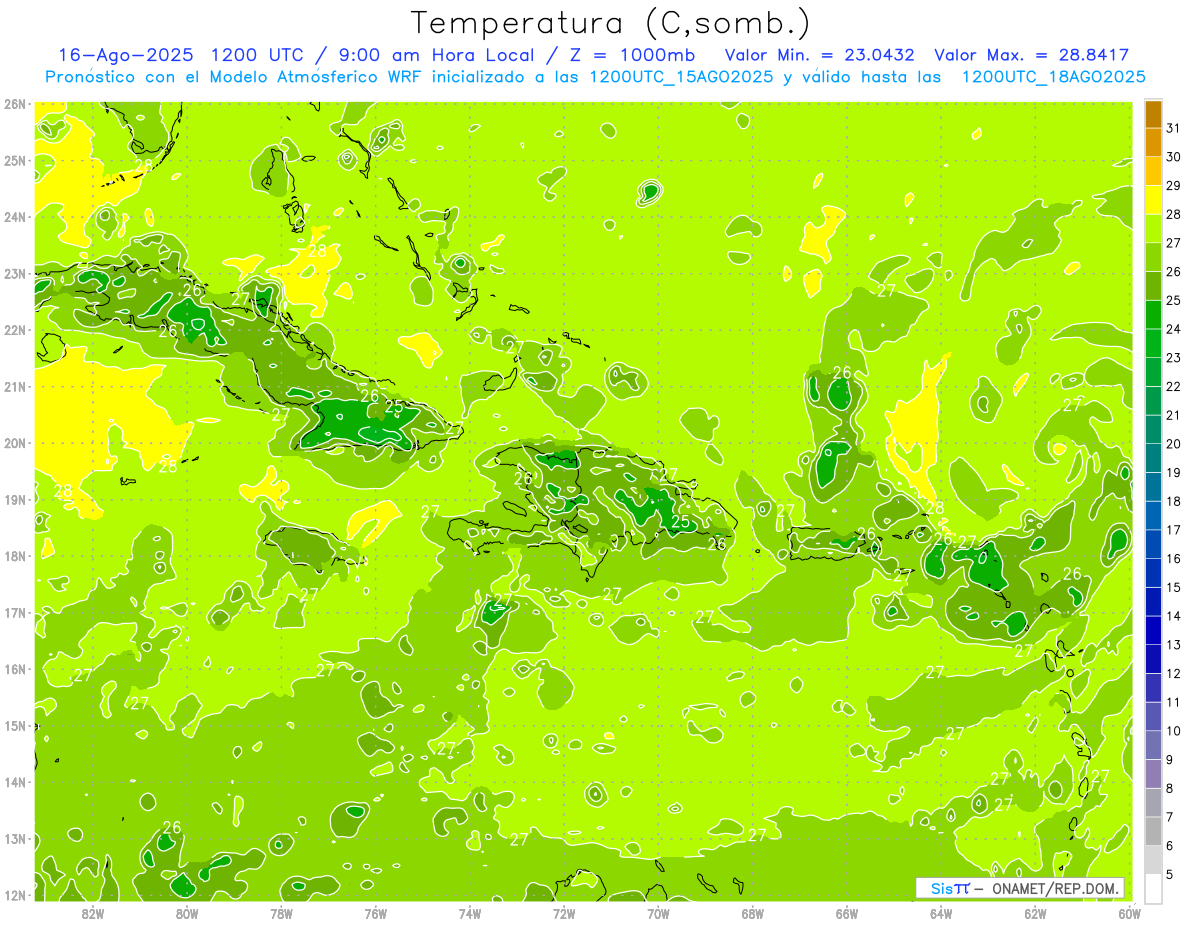Click the '20N' latitude axis label
The height and width of the screenshot is (927, 1200).
15,443
